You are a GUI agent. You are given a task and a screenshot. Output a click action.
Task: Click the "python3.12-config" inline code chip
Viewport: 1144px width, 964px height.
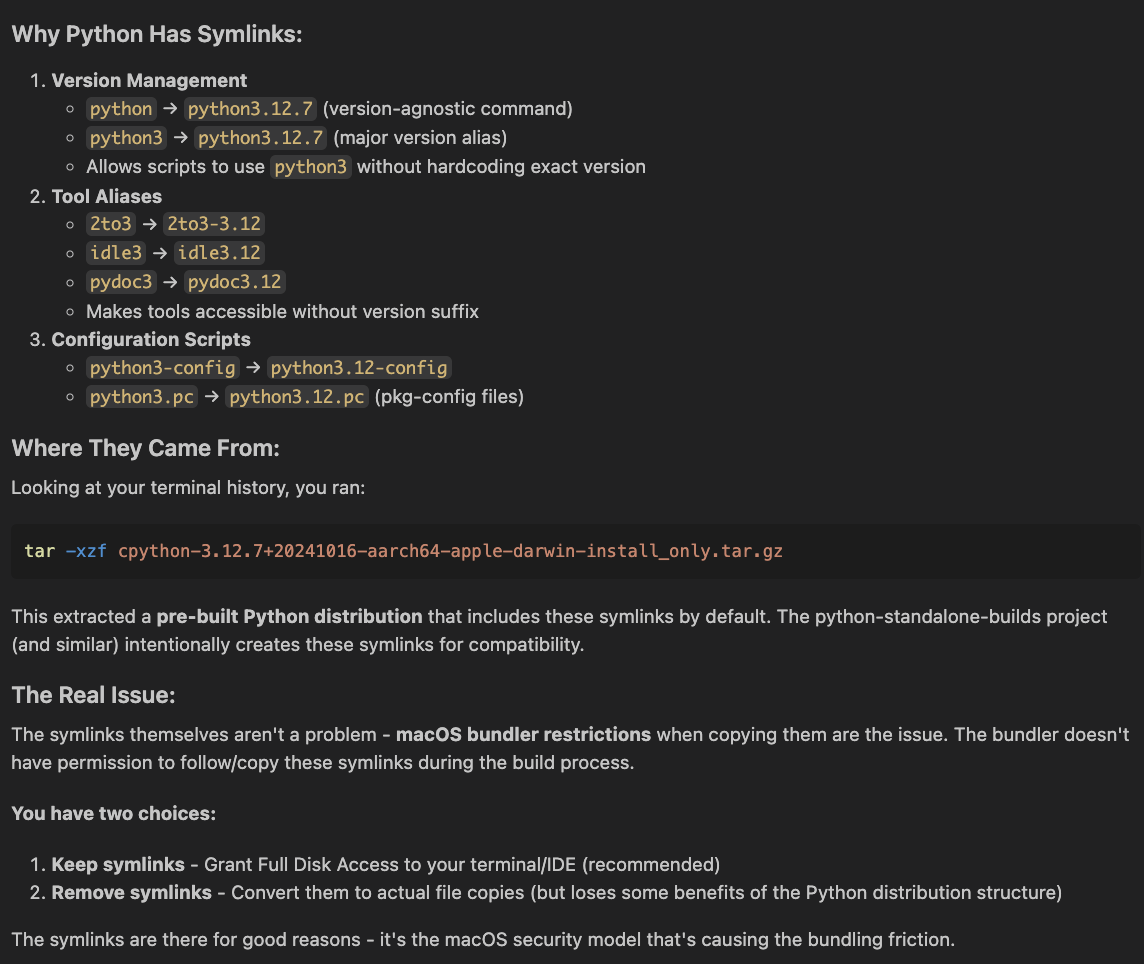point(359,368)
